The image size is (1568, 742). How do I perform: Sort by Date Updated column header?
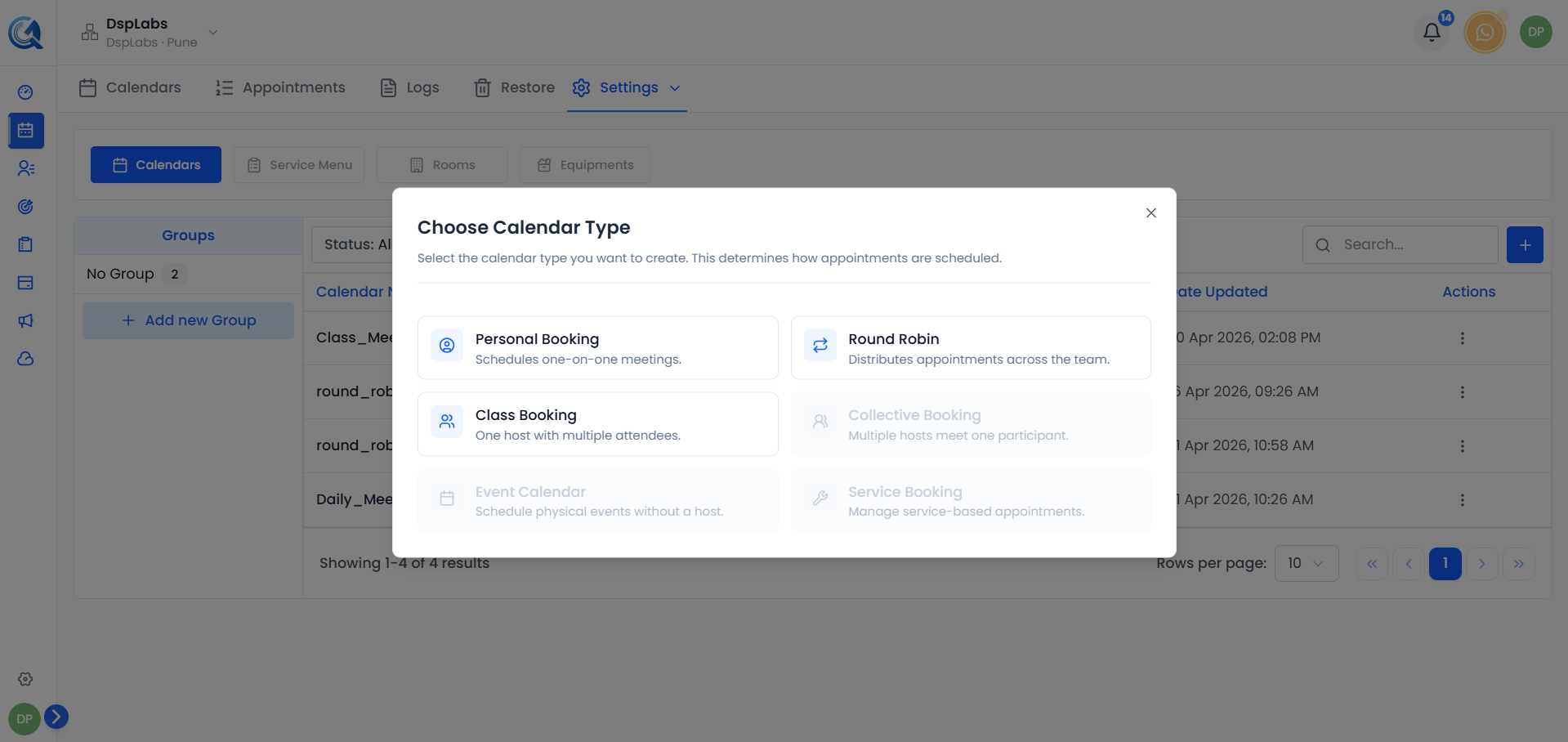(x=1222, y=292)
